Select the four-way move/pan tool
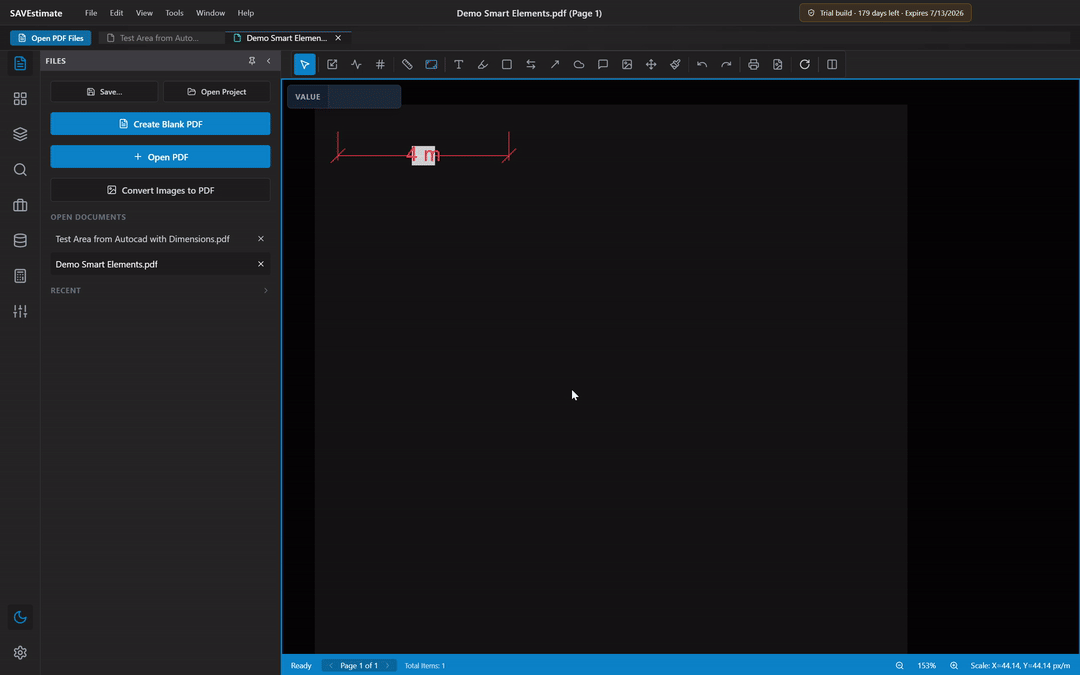The width and height of the screenshot is (1080, 675). 651,64
